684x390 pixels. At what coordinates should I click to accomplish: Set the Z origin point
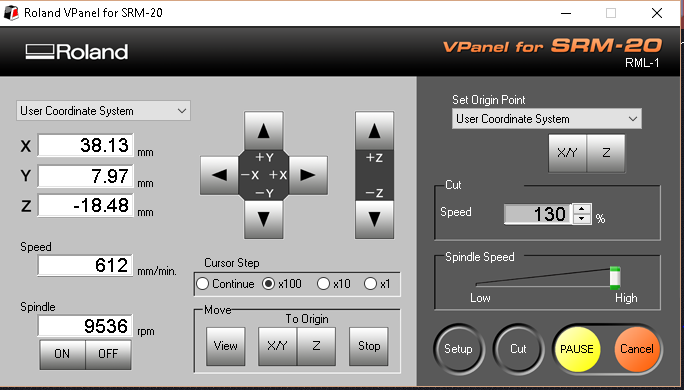(x=606, y=153)
